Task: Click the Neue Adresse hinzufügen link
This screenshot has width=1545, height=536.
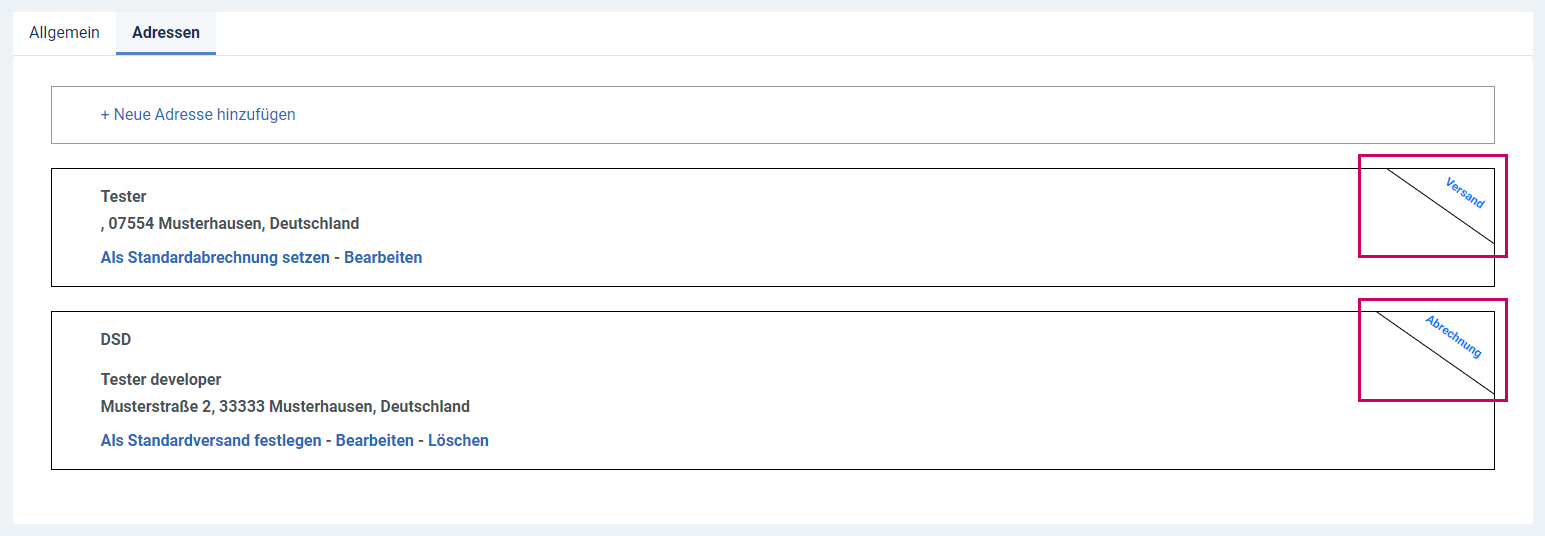Action: click(198, 114)
